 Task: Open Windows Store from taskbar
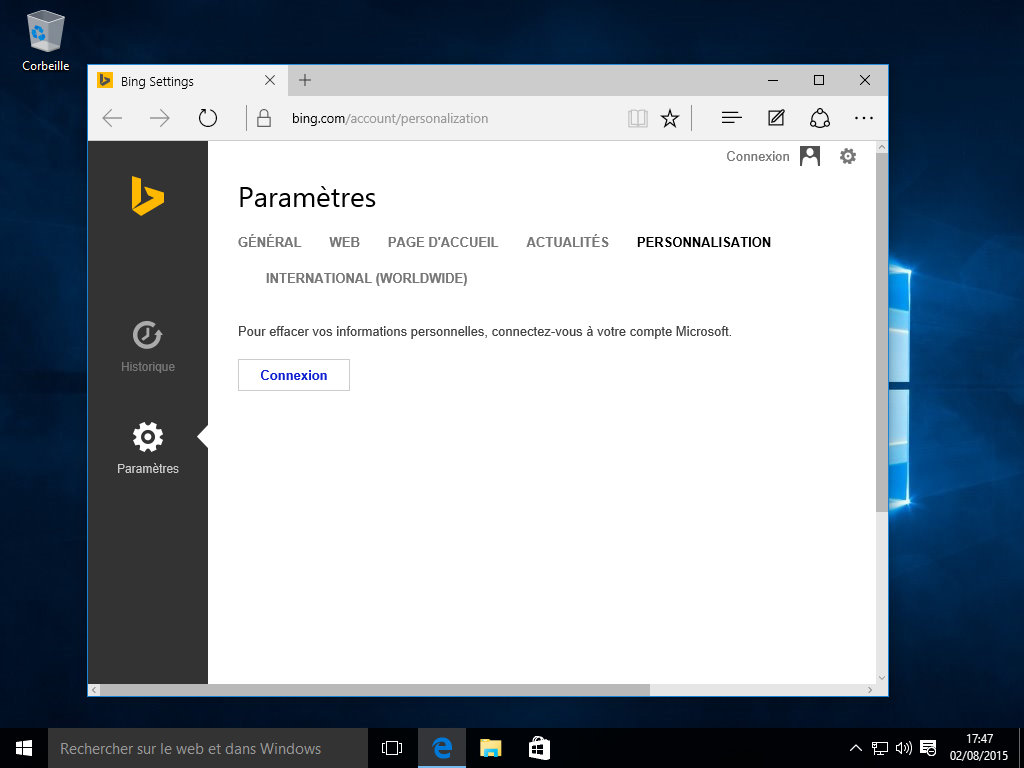[539, 747]
